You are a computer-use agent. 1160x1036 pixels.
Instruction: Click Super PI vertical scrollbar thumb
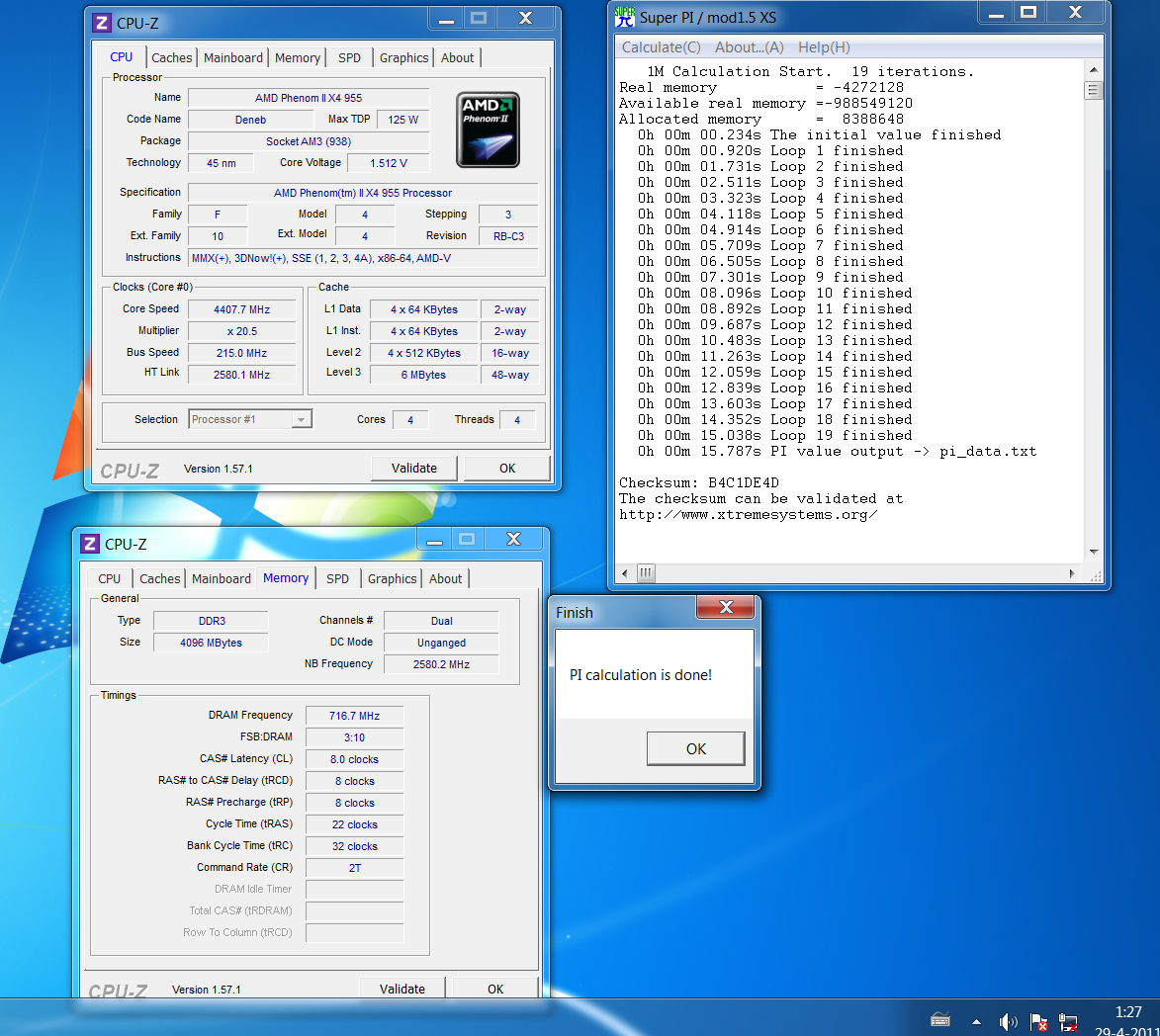click(x=1094, y=90)
